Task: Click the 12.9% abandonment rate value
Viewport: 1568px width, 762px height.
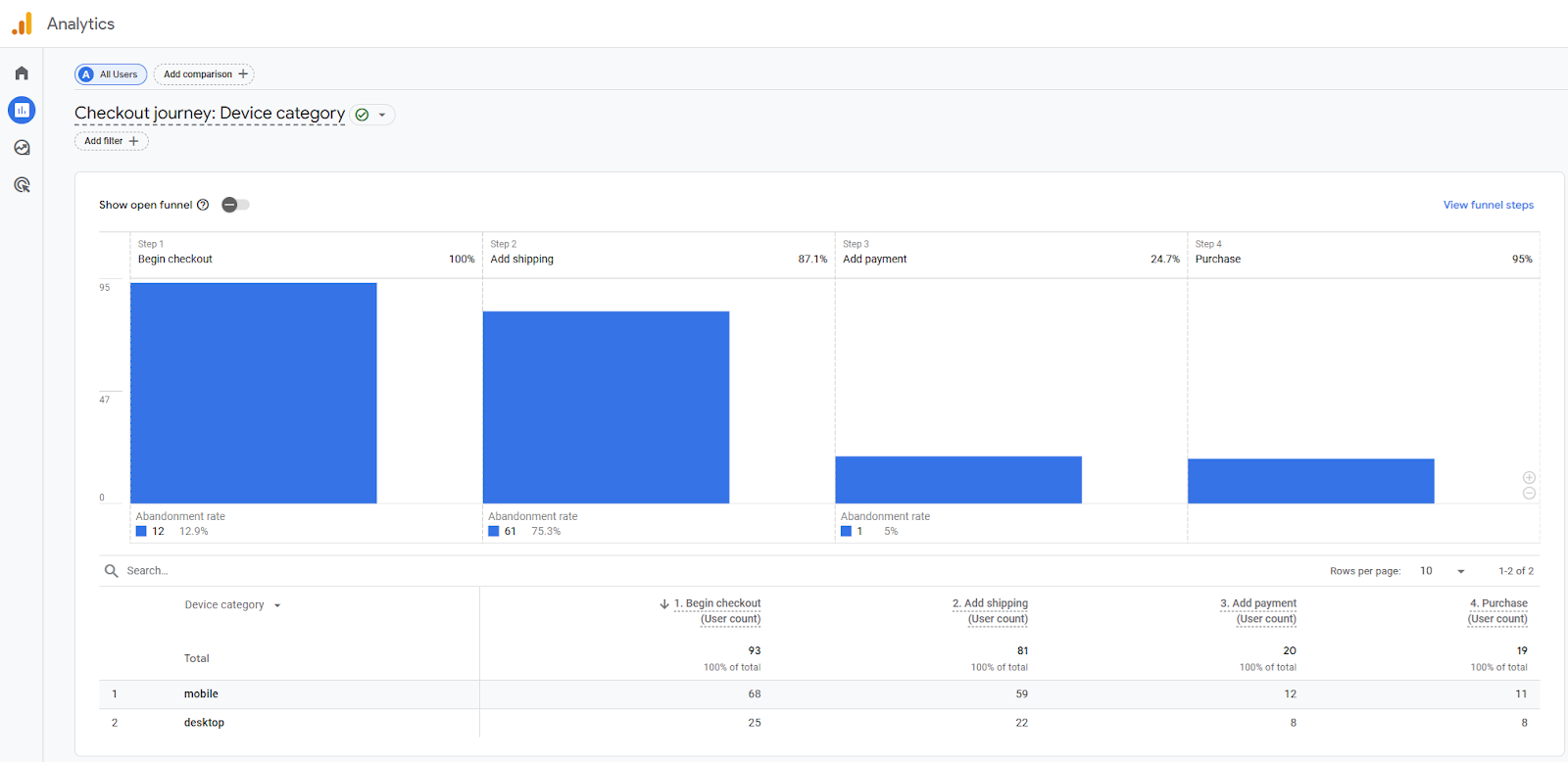Action: coord(193,532)
